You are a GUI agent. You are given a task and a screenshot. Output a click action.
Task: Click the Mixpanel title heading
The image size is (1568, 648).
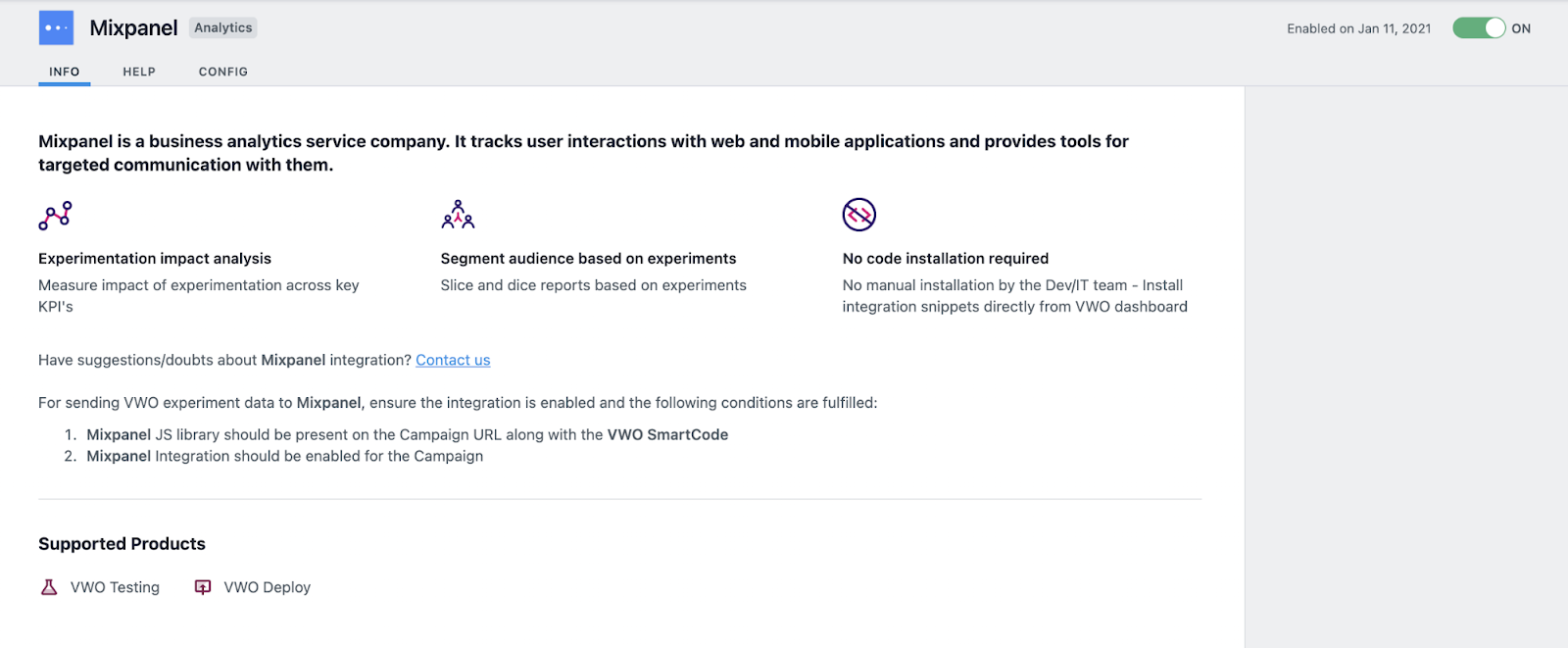click(133, 27)
